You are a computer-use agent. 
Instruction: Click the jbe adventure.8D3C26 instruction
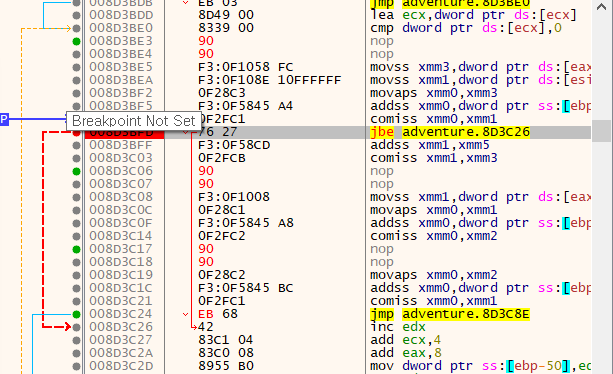pyautogui.click(x=450, y=132)
